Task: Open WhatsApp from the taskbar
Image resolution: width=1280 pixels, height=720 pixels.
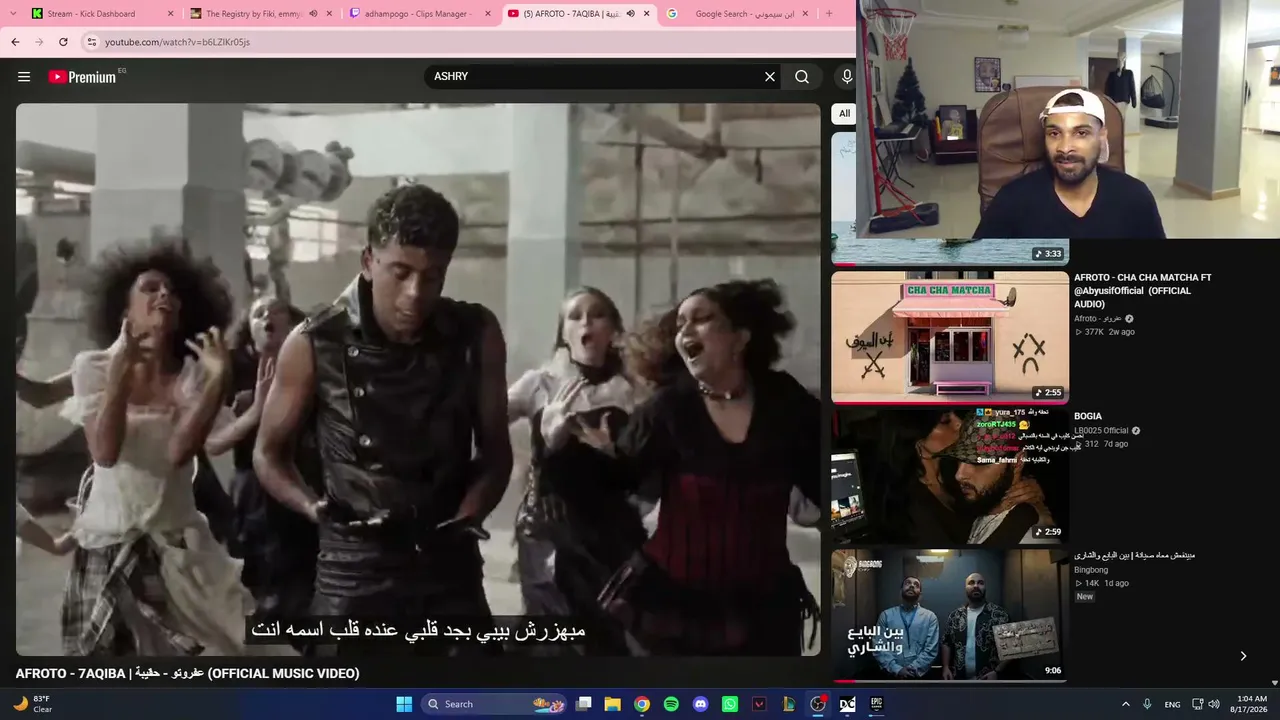Action: coord(730,704)
